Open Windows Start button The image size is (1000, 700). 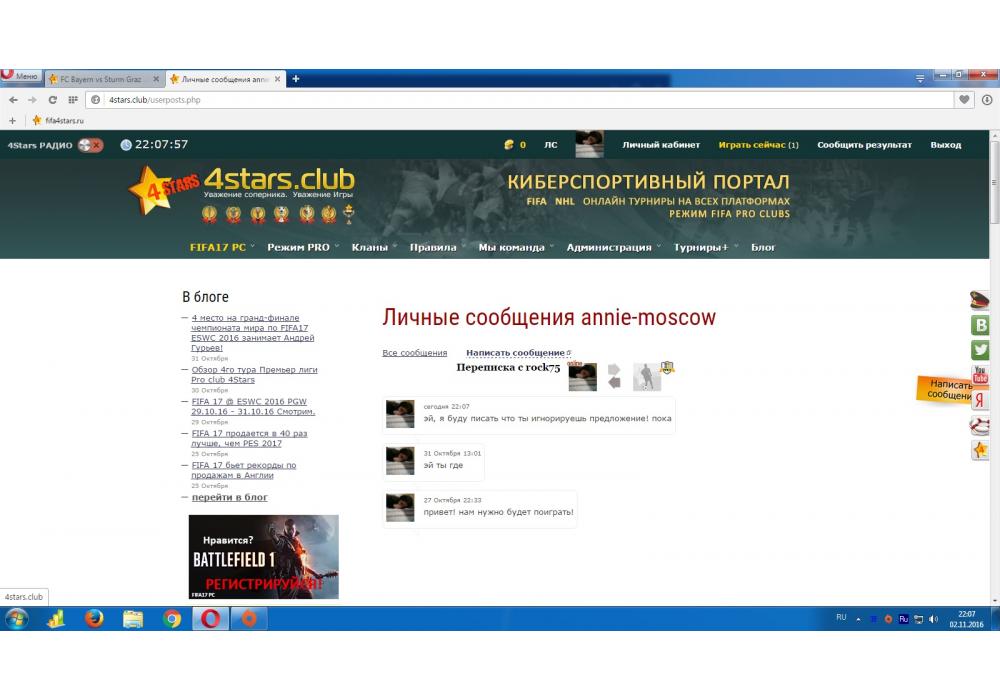[17, 618]
